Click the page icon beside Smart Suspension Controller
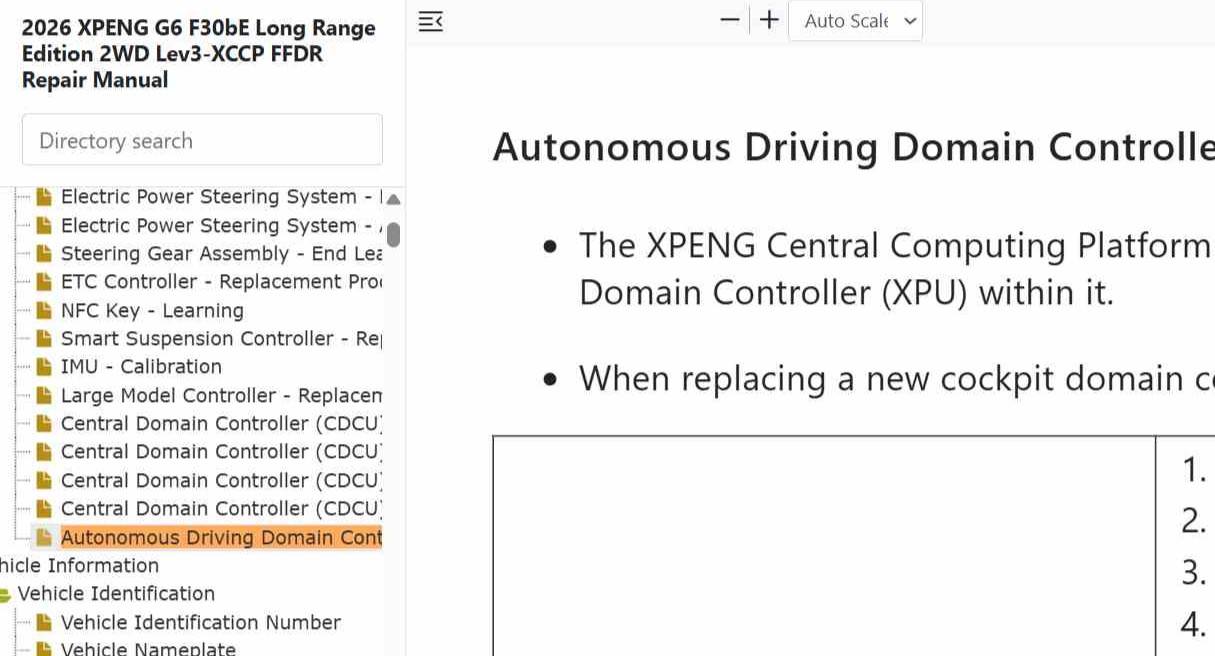The image size is (1215, 656). [x=44, y=339]
